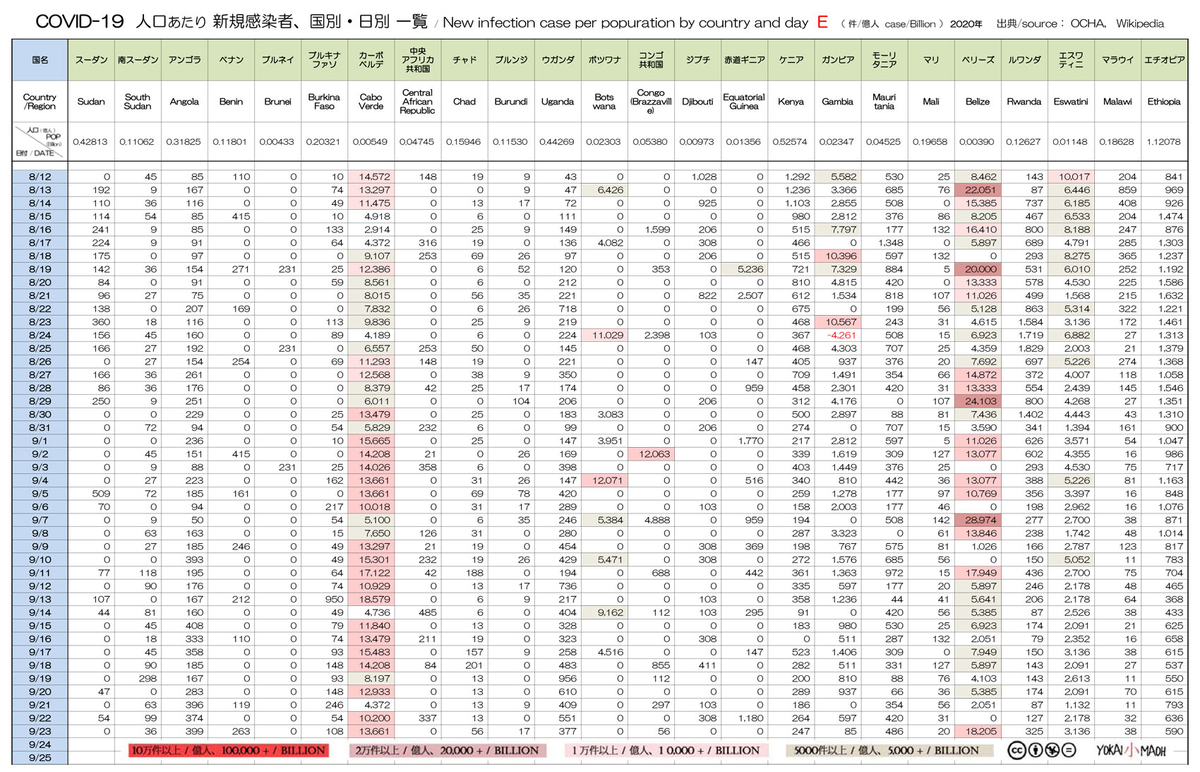Click the 5000+ per billion legend swatch
Image resolution: width=1200 pixels, height=772 pixels.
(889, 750)
